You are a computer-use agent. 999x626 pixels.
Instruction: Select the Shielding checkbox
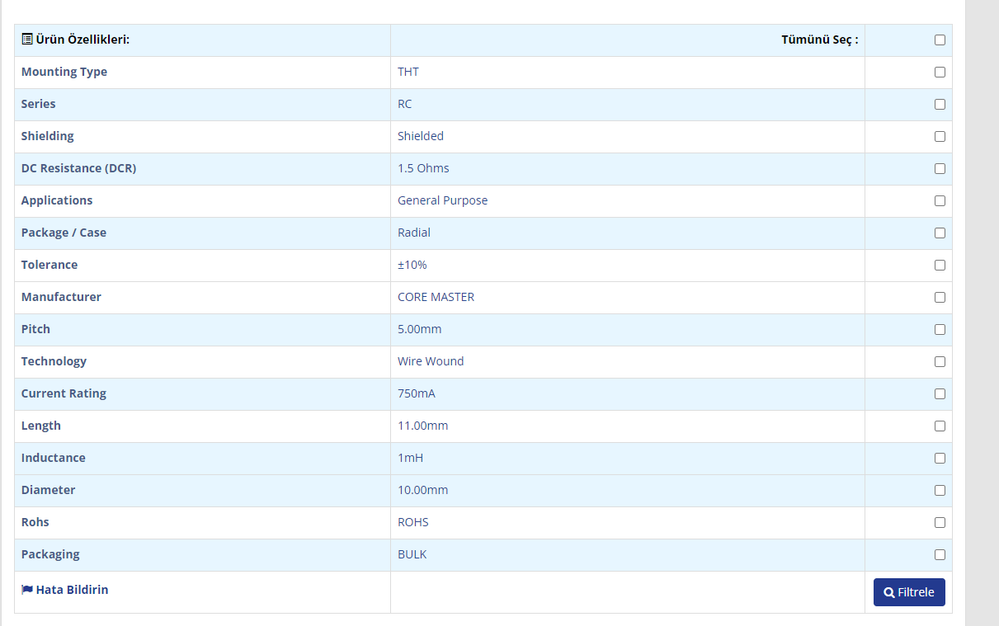[x=940, y=136]
